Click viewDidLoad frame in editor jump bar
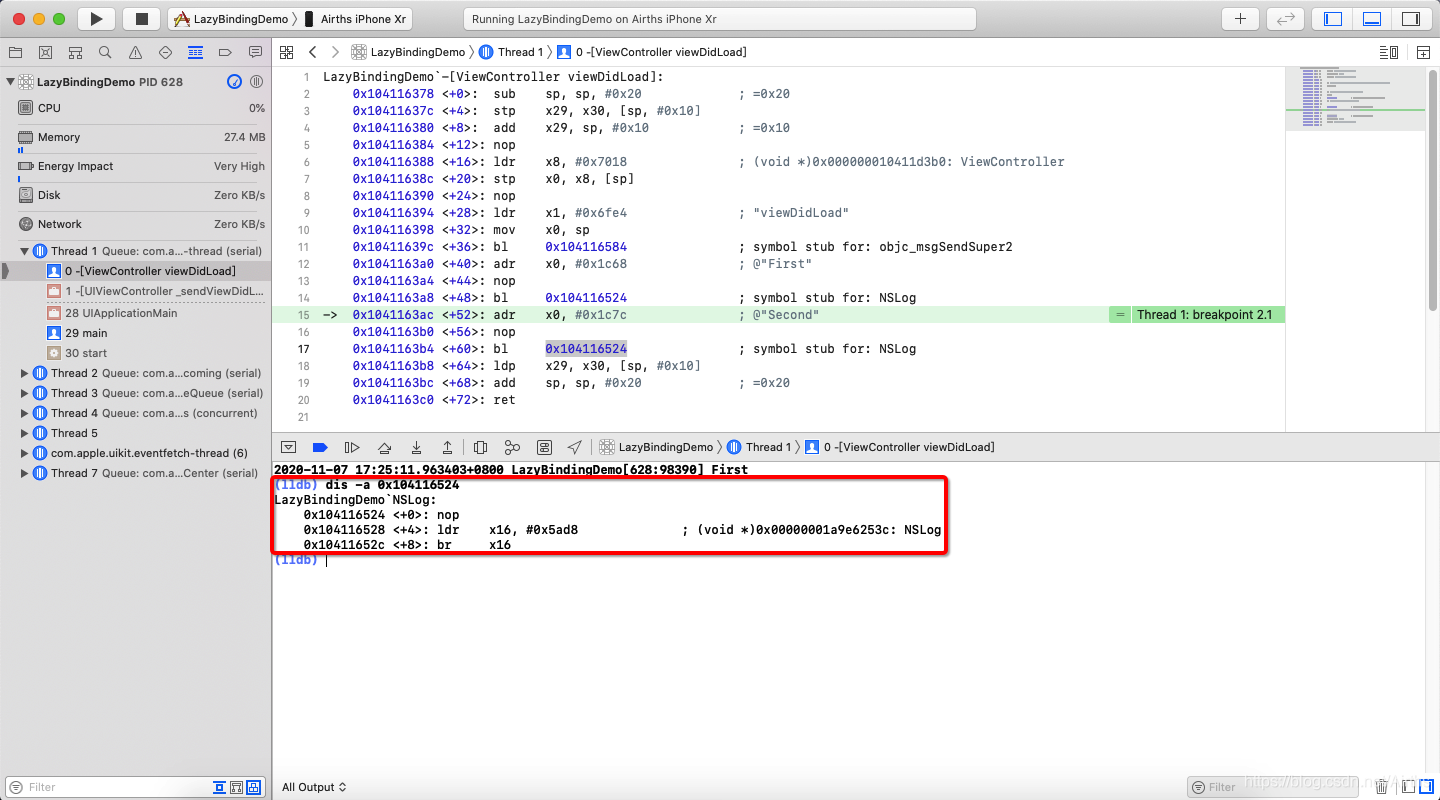The height and width of the screenshot is (800, 1440). point(651,52)
